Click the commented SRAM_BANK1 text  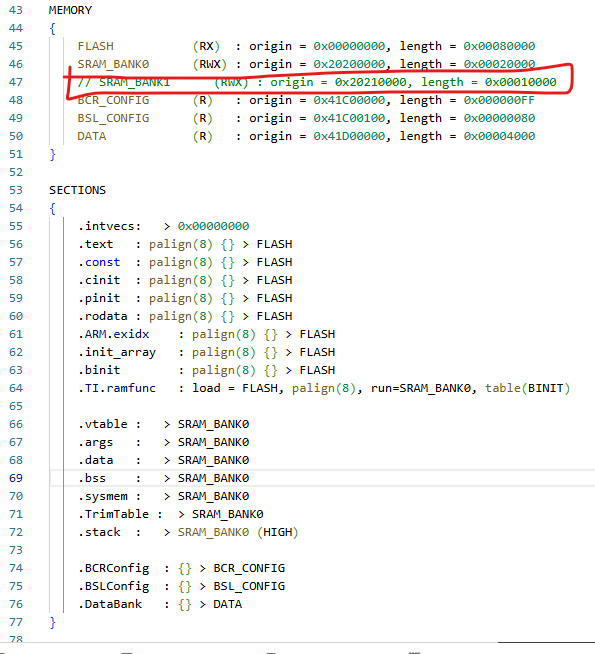(134, 82)
